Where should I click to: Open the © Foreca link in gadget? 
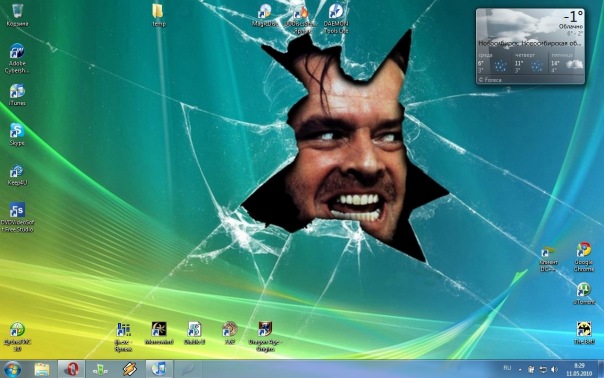[x=490, y=80]
